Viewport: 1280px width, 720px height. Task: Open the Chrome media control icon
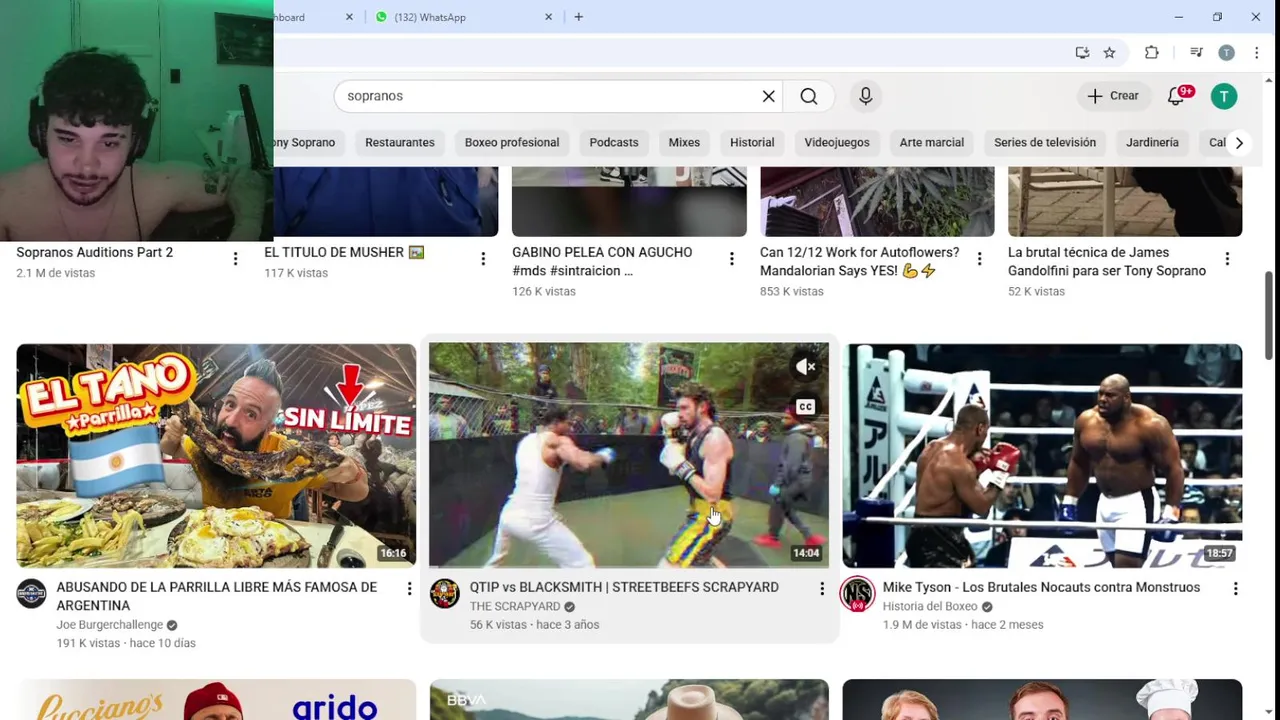pos(1196,53)
